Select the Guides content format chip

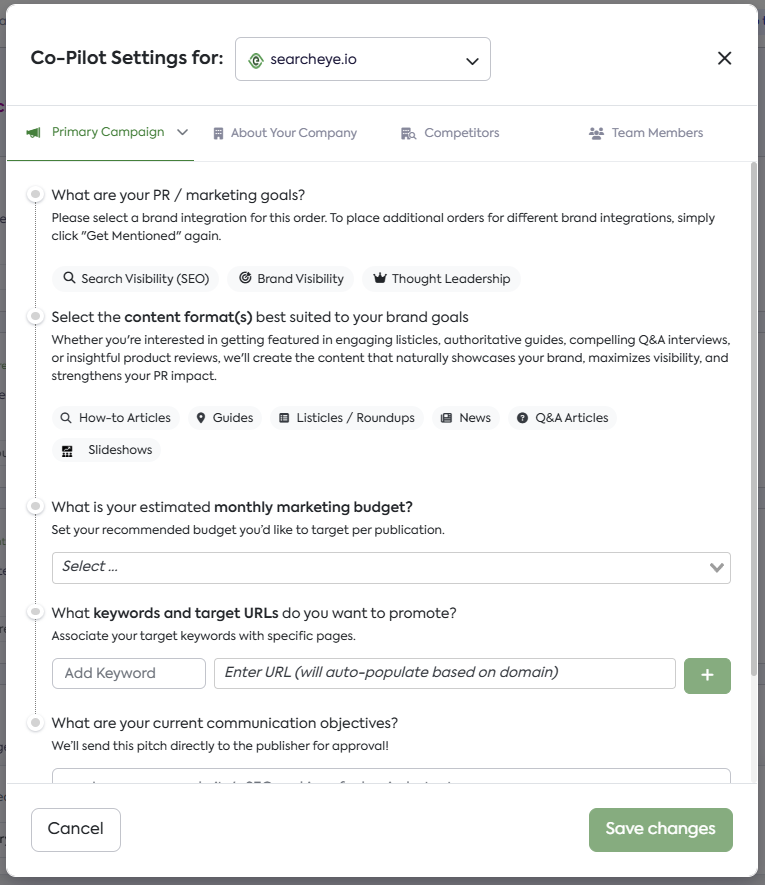click(224, 418)
